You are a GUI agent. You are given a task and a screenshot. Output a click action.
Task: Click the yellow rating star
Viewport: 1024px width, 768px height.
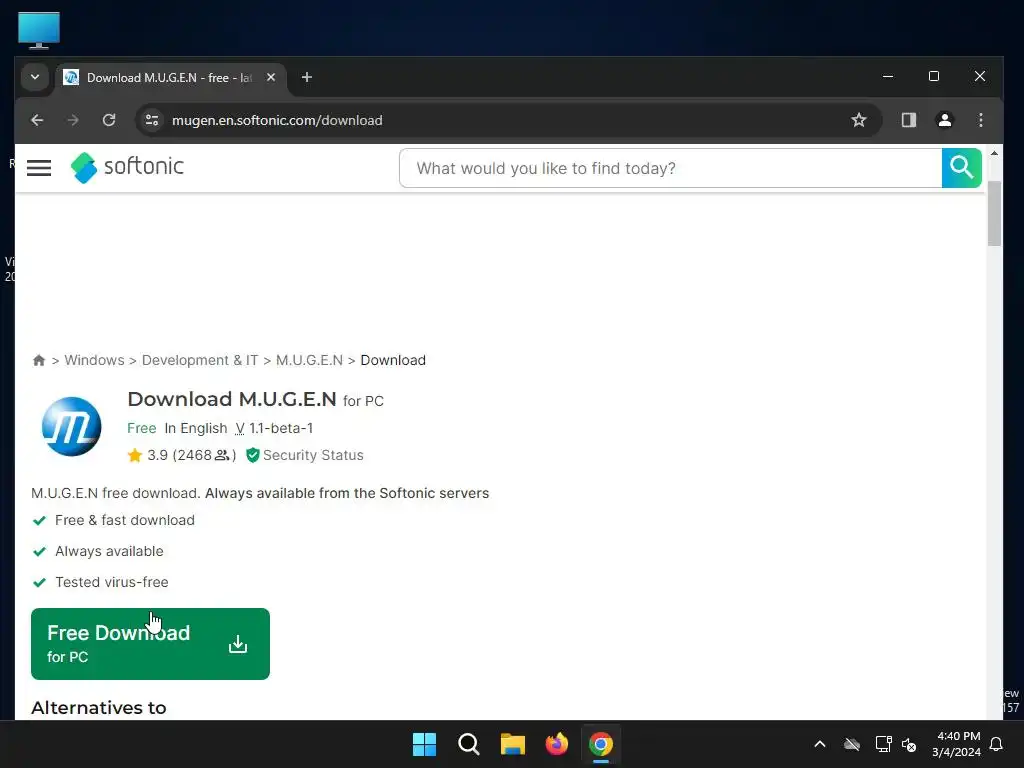click(x=135, y=455)
